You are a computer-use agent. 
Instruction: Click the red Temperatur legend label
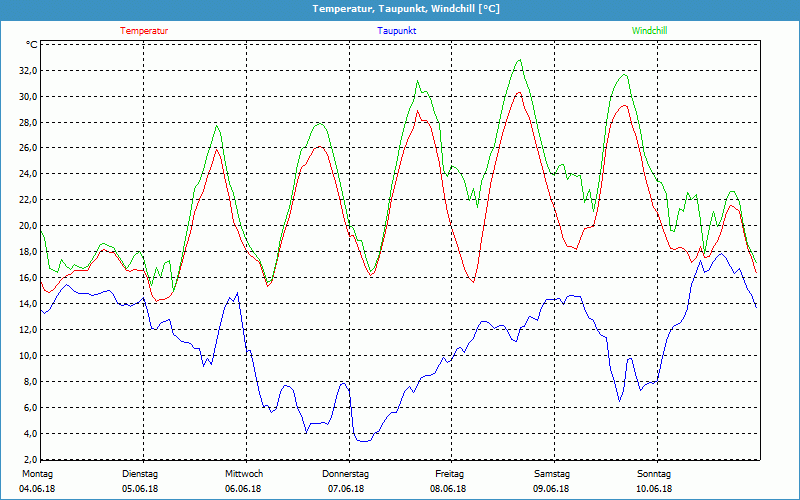tap(144, 31)
